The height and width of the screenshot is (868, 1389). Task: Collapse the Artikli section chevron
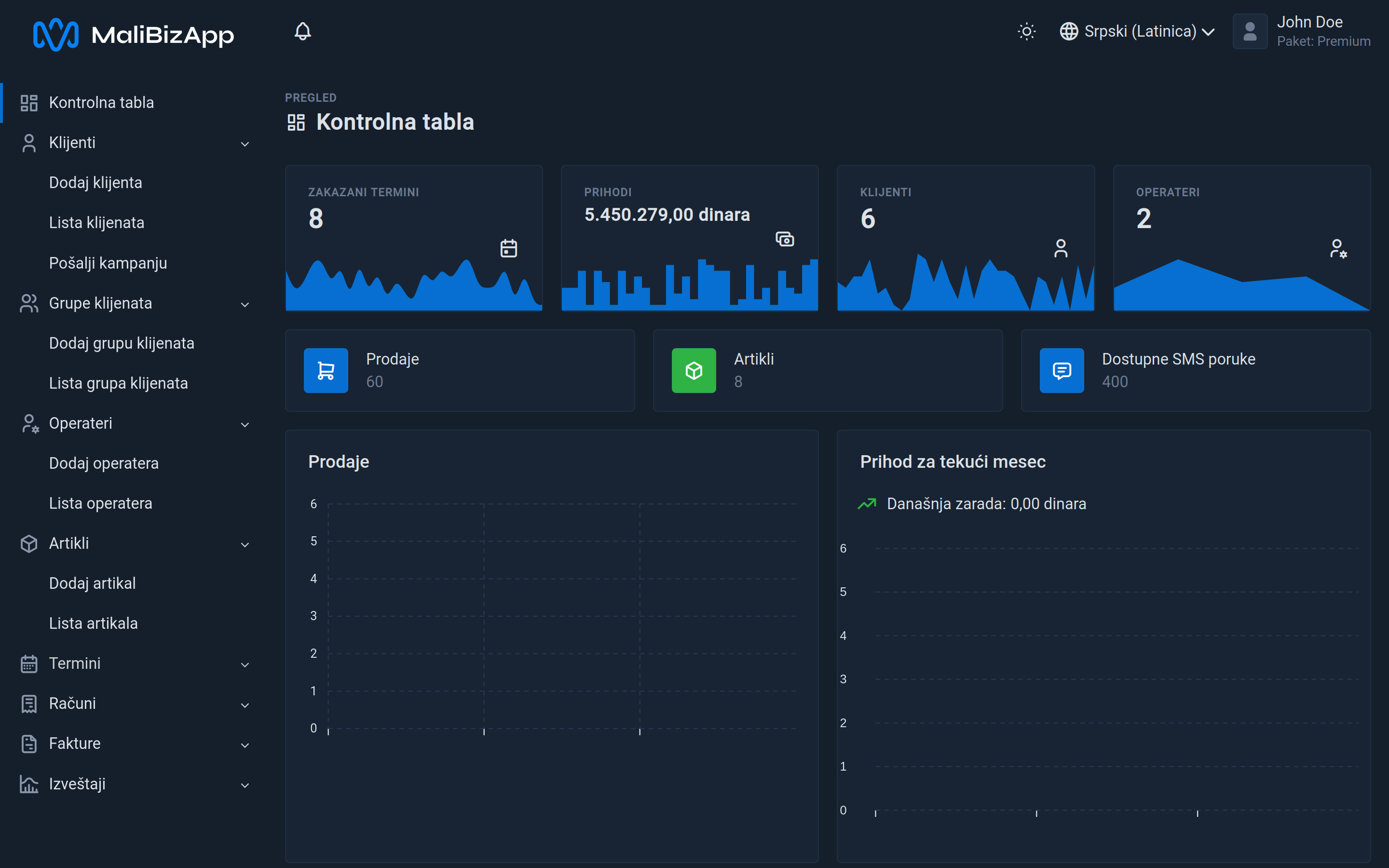tap(245, 545)
